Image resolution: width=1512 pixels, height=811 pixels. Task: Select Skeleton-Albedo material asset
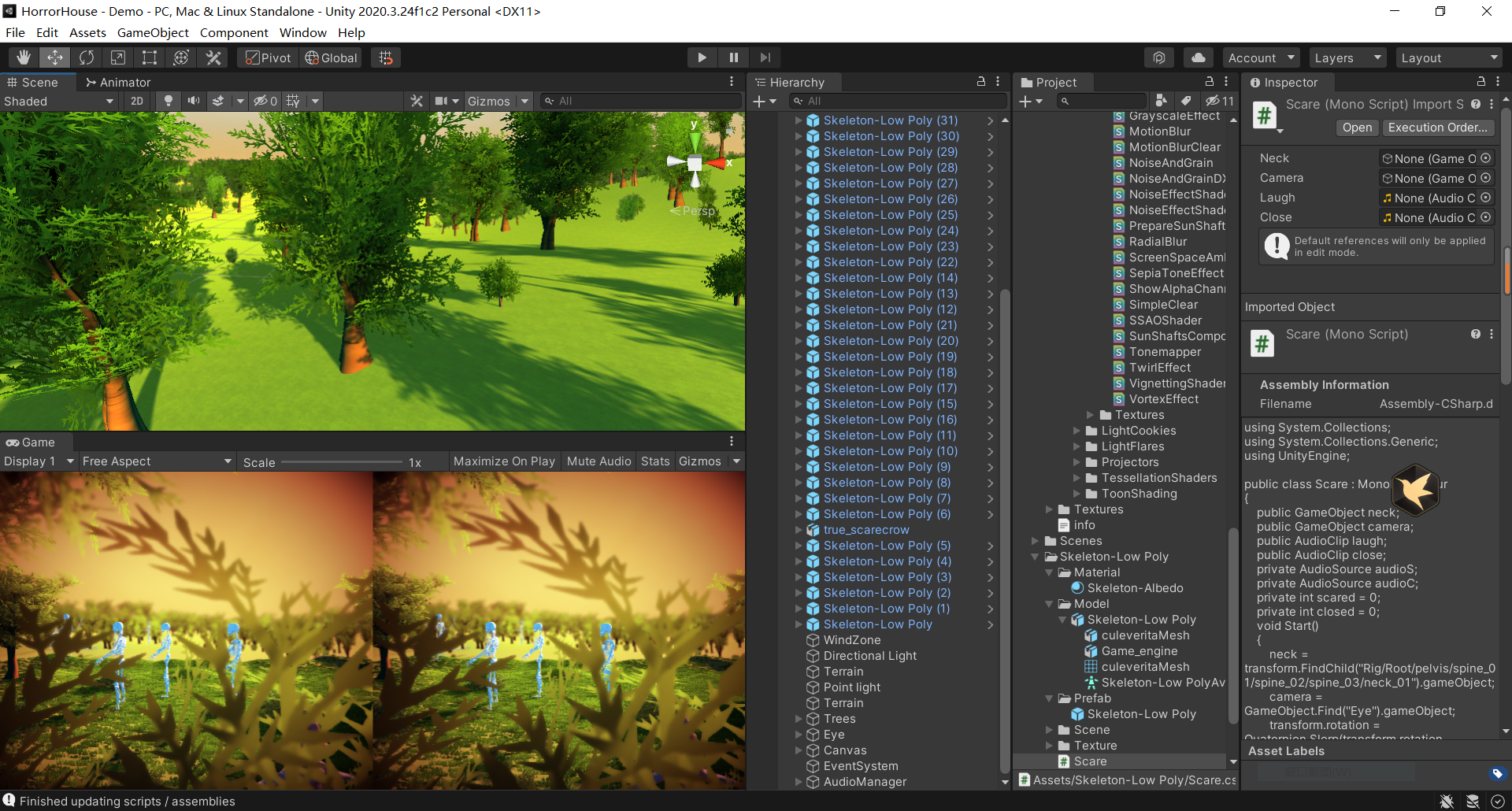[x=1135, y=588]
